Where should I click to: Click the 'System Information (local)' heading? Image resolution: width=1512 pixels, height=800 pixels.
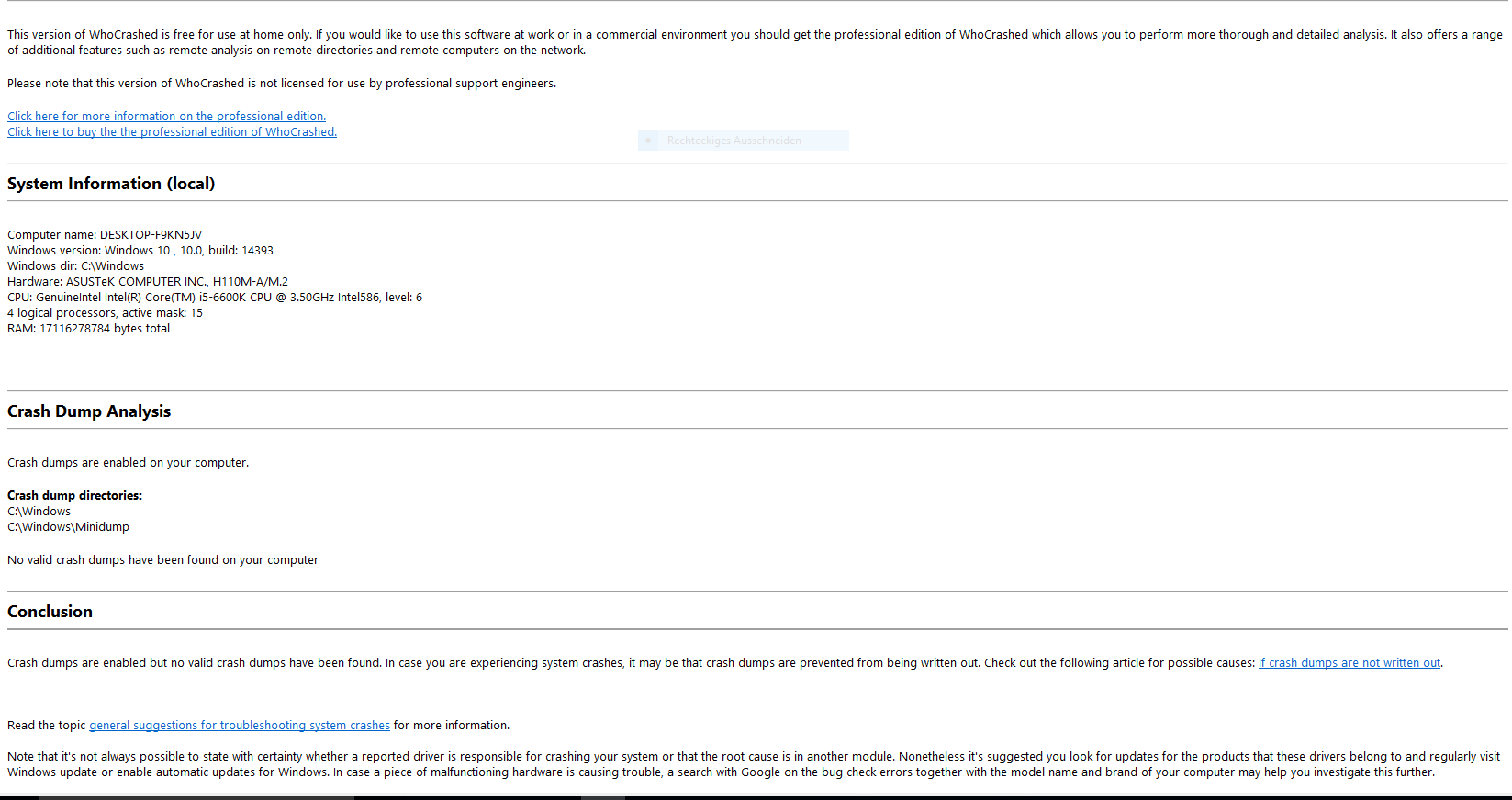tap(111, 184)
